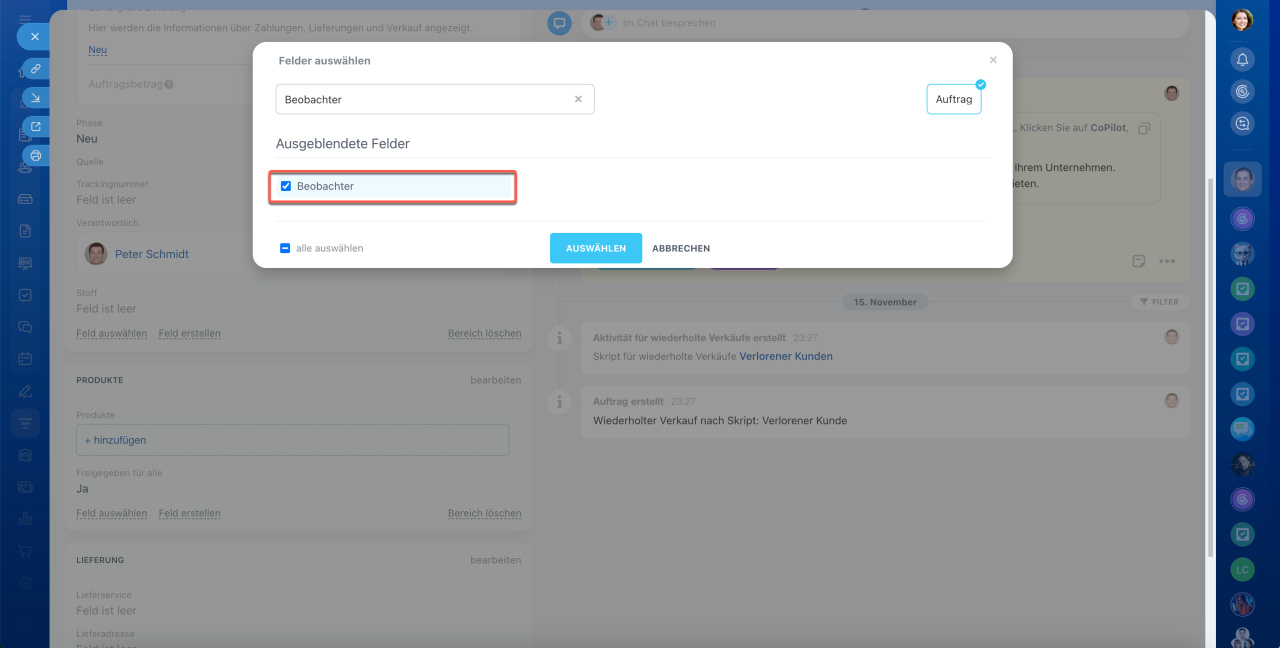Focus the field search input box
This screenshot has height=648, width=1280.
pos(435,99)
